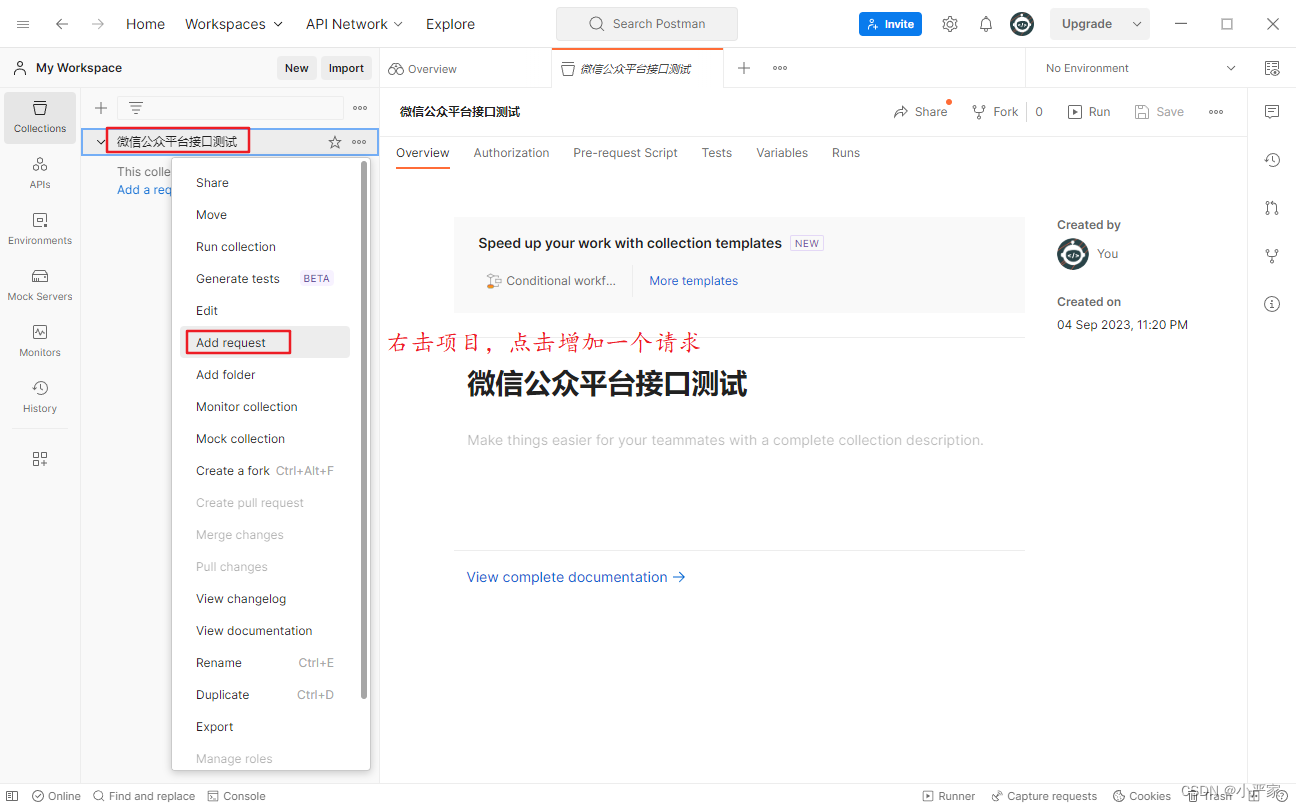Switch to the Pre-request Script tab

point(625,153)
